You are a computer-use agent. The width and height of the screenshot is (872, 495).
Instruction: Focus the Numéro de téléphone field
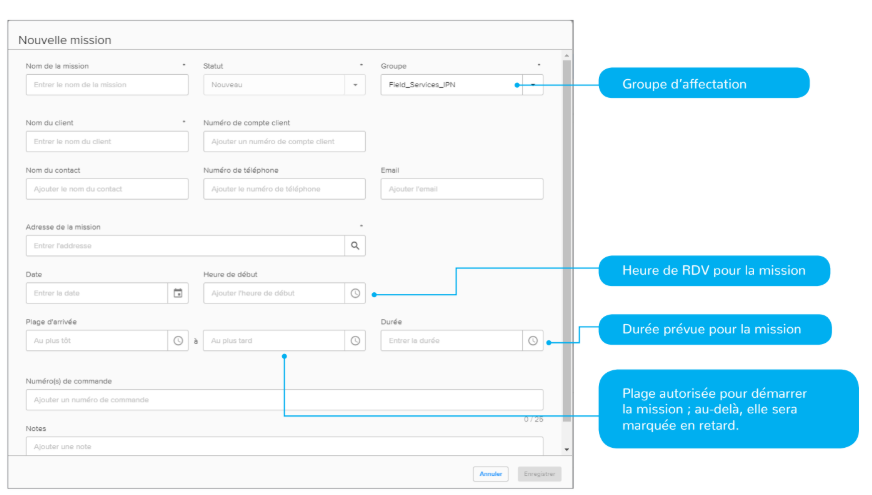[284, 189]
